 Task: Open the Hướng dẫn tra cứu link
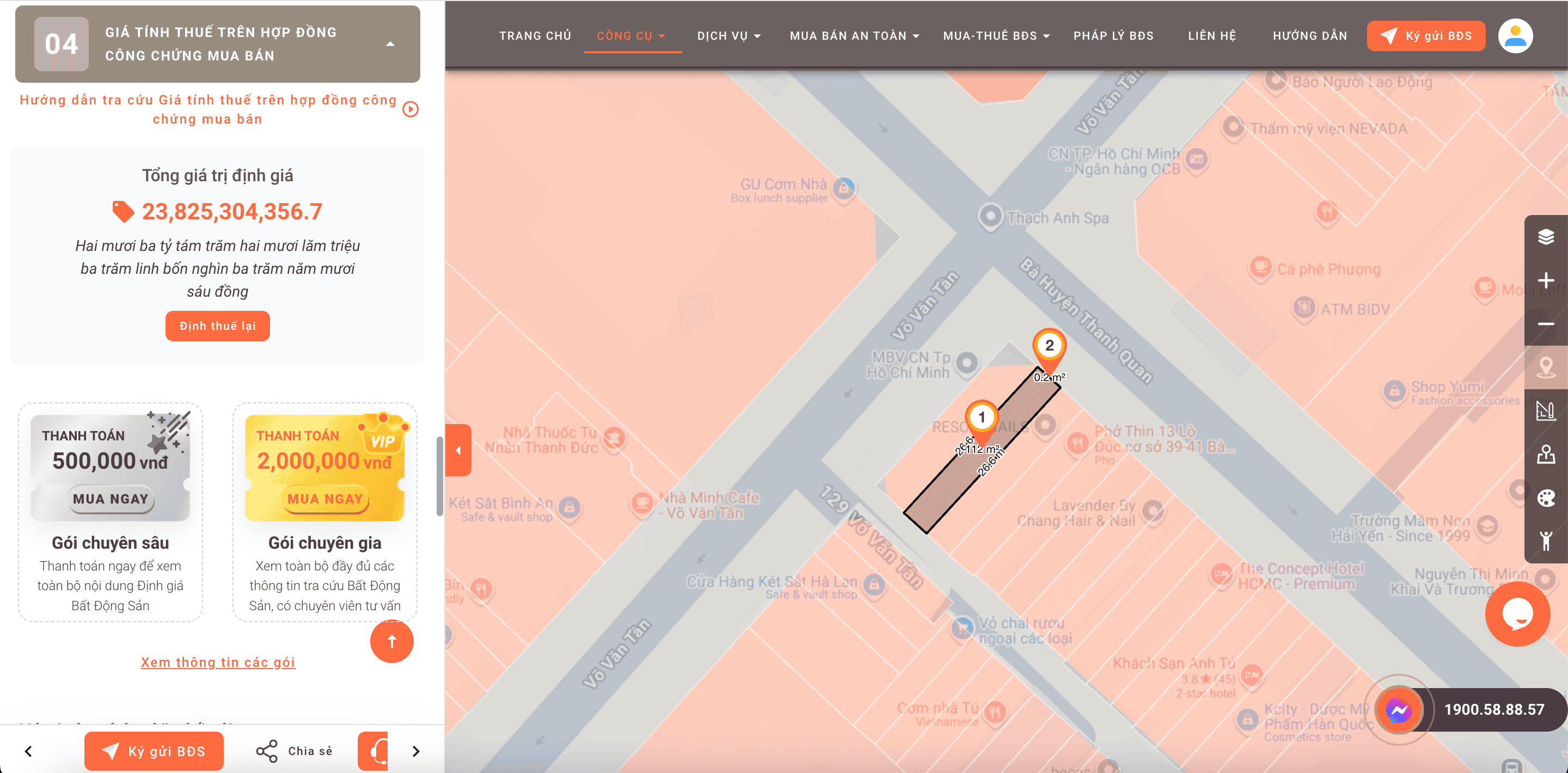(208, 109)
